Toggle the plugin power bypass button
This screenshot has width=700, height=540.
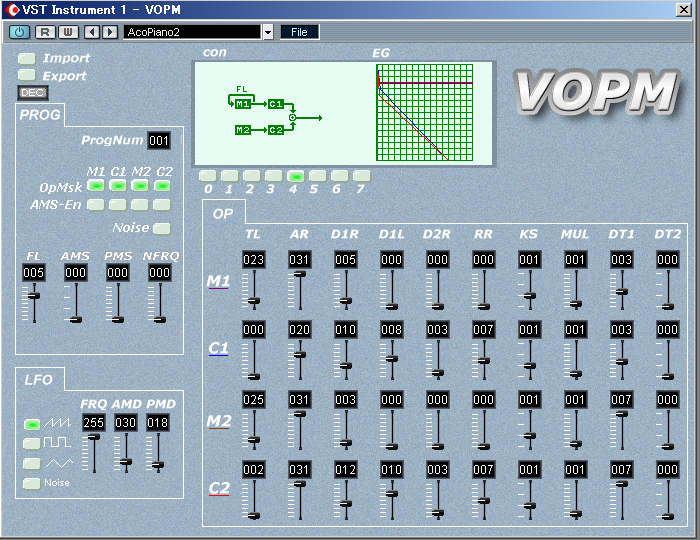[x=19, y=32]
